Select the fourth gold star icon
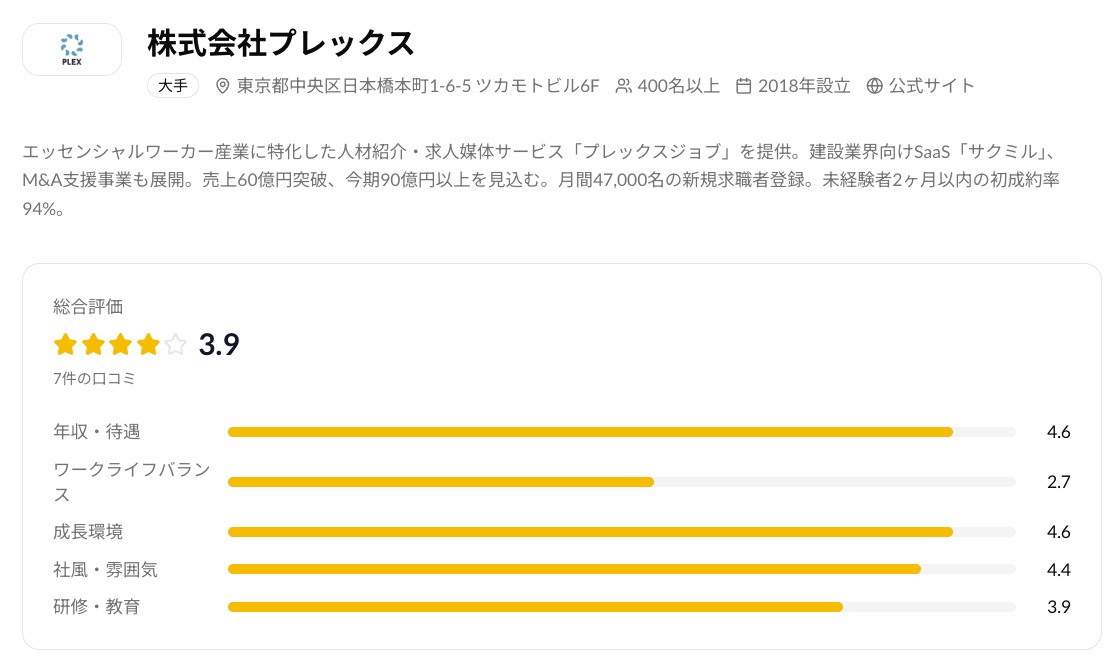1120x670 pixels. [x=147, y=344]
